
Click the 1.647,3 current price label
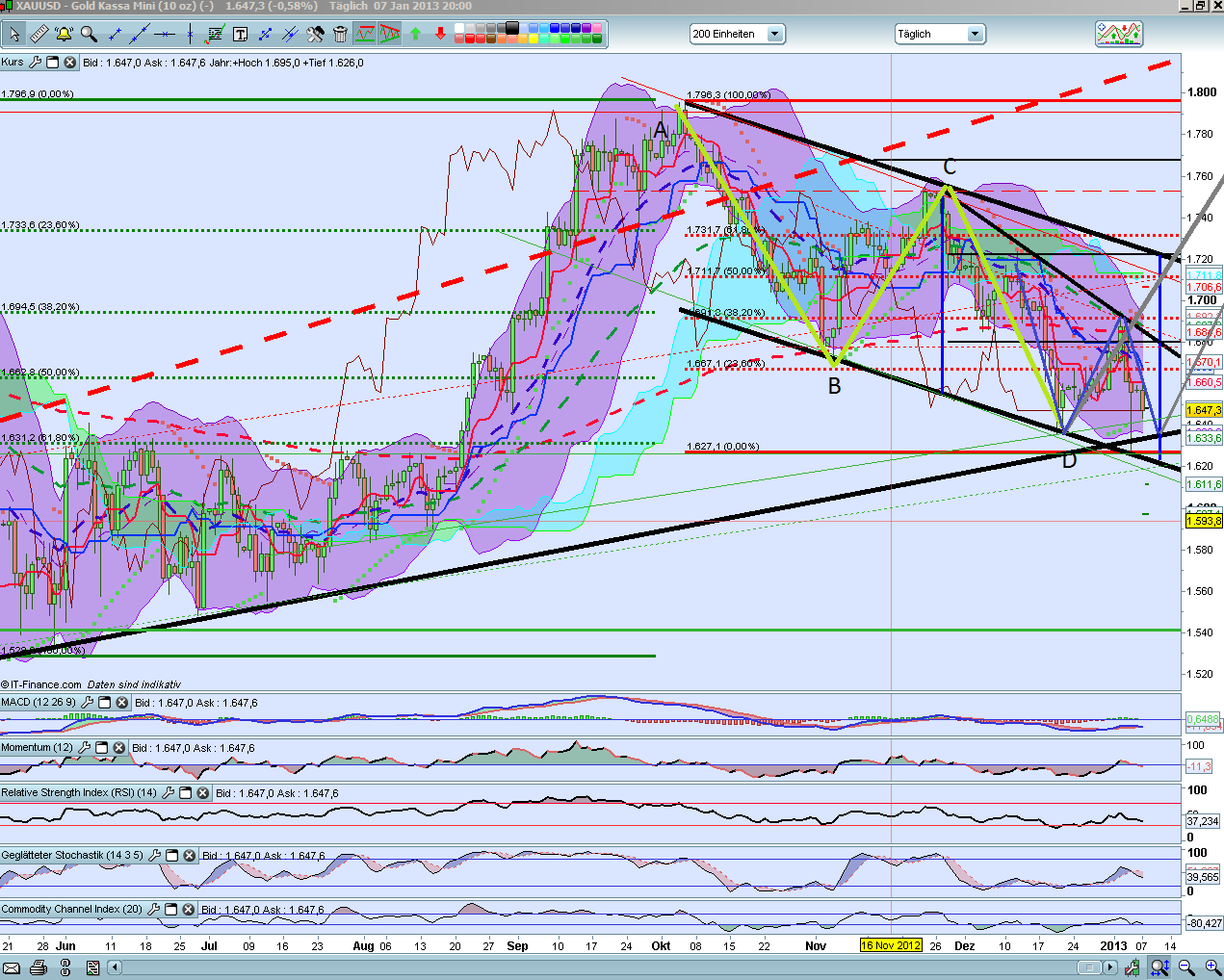coord(1204,410)
